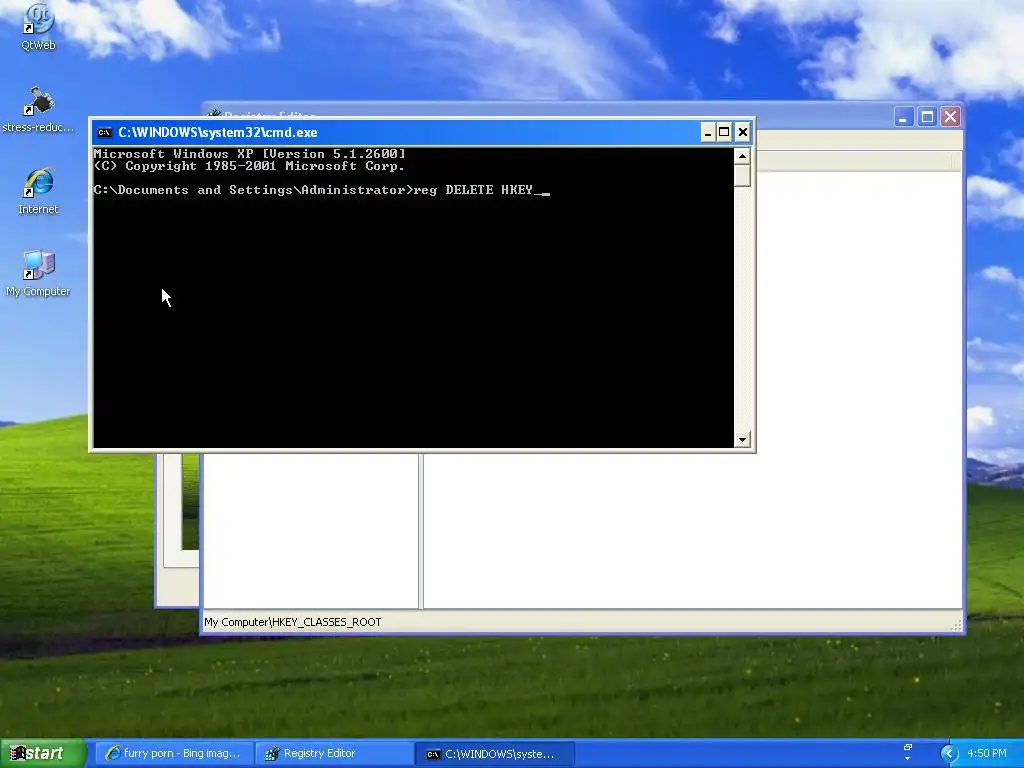Close the cmd.exe window
The width and height of the screenshot is (1024, 768).
(743, 133)
